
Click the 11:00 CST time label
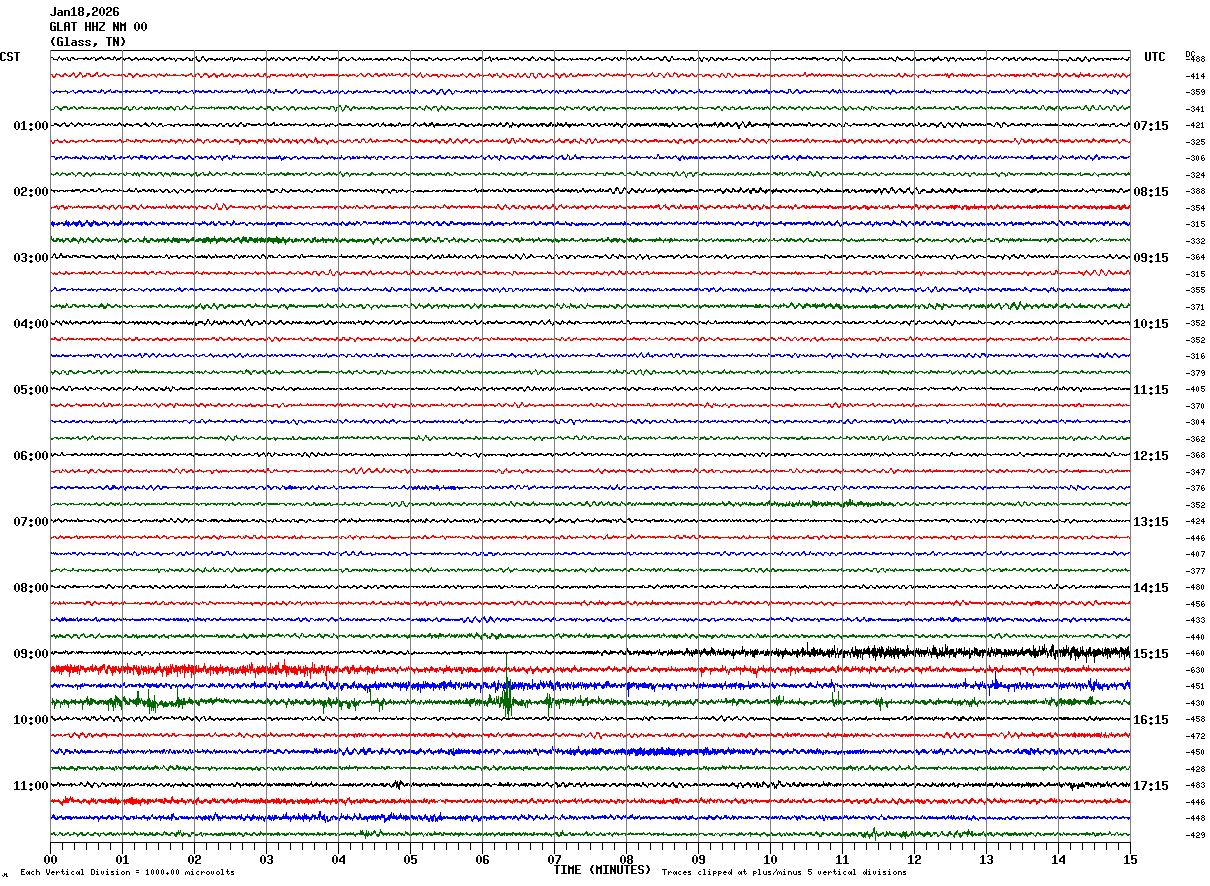30,786
